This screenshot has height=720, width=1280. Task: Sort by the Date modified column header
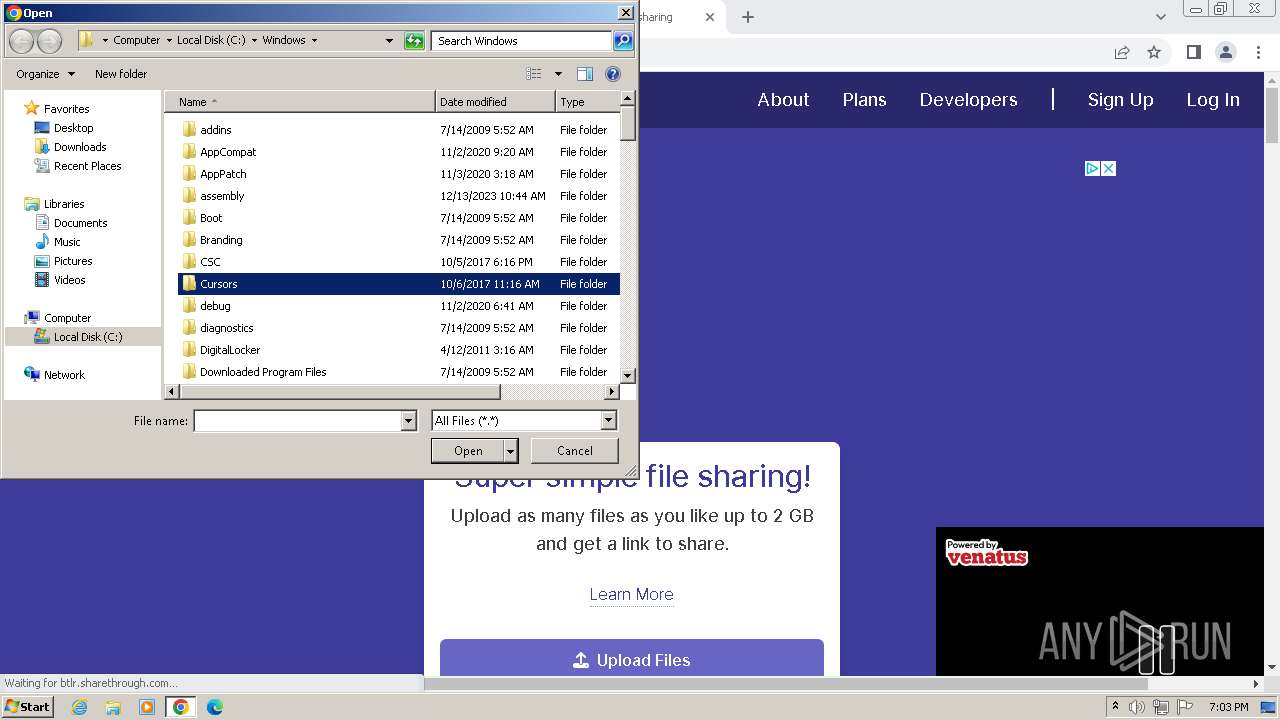tap(495, 102)
